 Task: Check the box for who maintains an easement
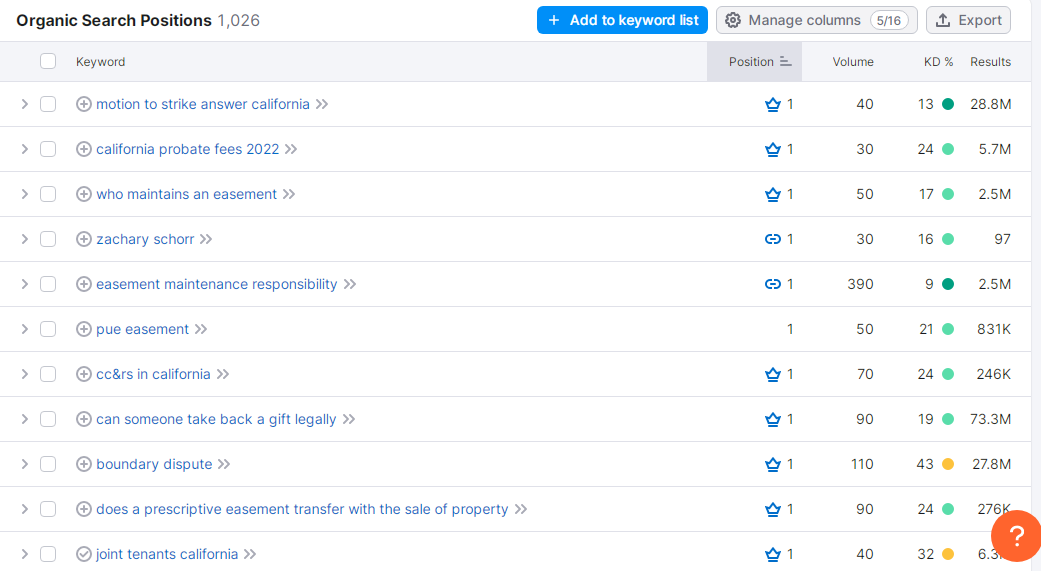click(x=48, y=195)
